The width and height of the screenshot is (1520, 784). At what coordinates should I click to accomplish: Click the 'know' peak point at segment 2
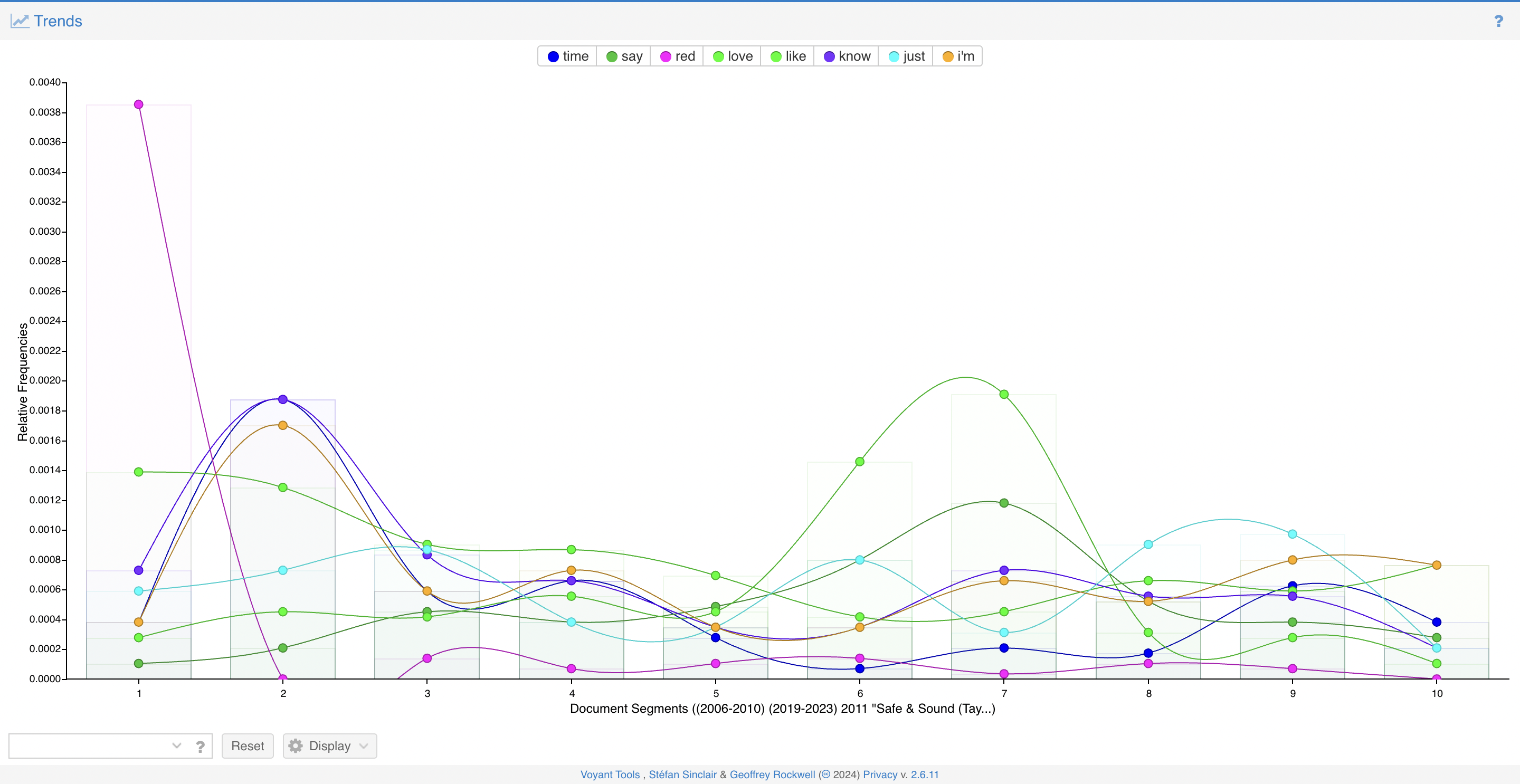pos(283,399)
